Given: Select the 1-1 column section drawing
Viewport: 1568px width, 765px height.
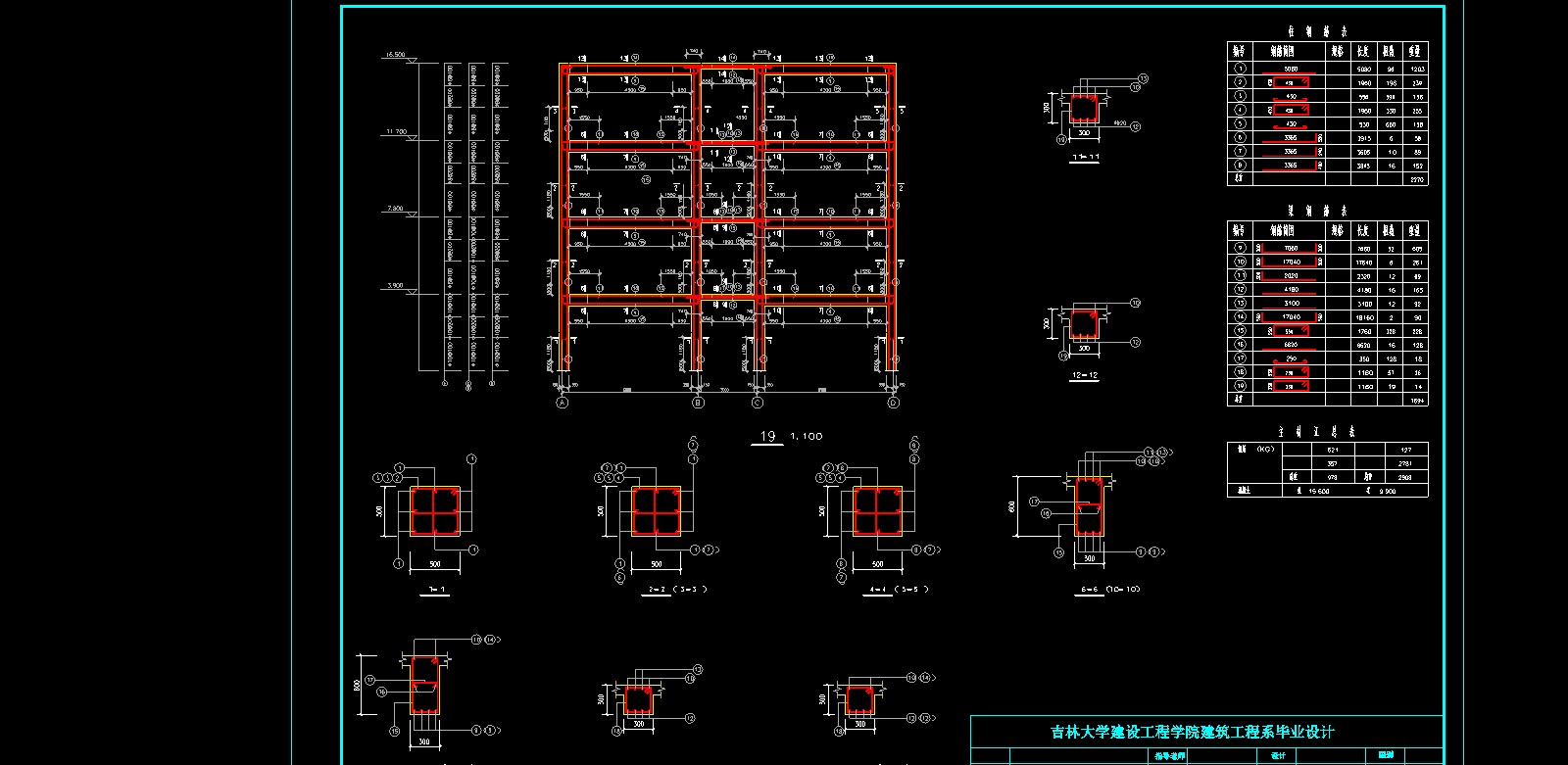Looking at the screenshot, I should pyautogui.click(x=436, y=510).
